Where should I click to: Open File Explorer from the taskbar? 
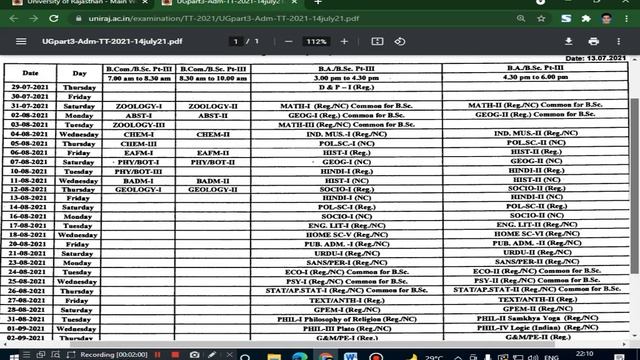click(274, 357)
